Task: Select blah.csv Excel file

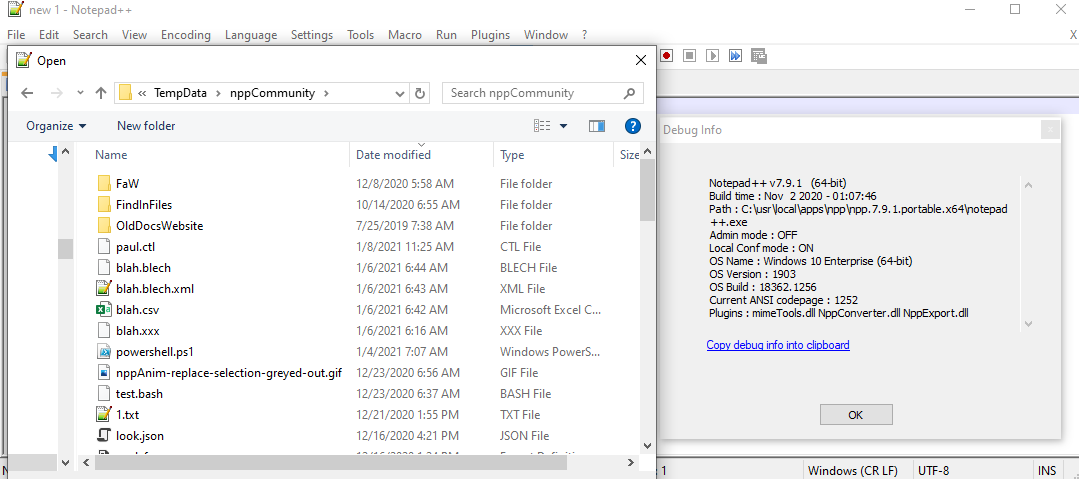Action: [x=138, y=310]
